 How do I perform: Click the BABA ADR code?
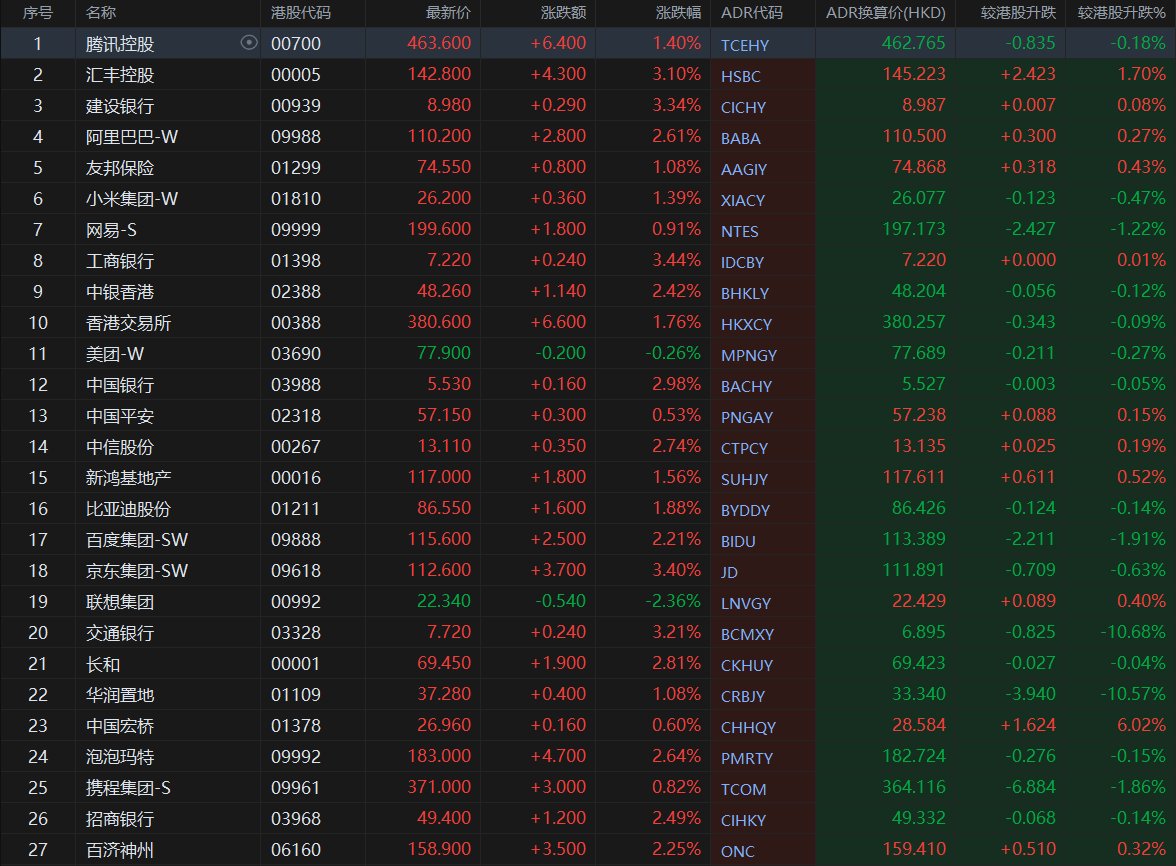pos(740,138)
